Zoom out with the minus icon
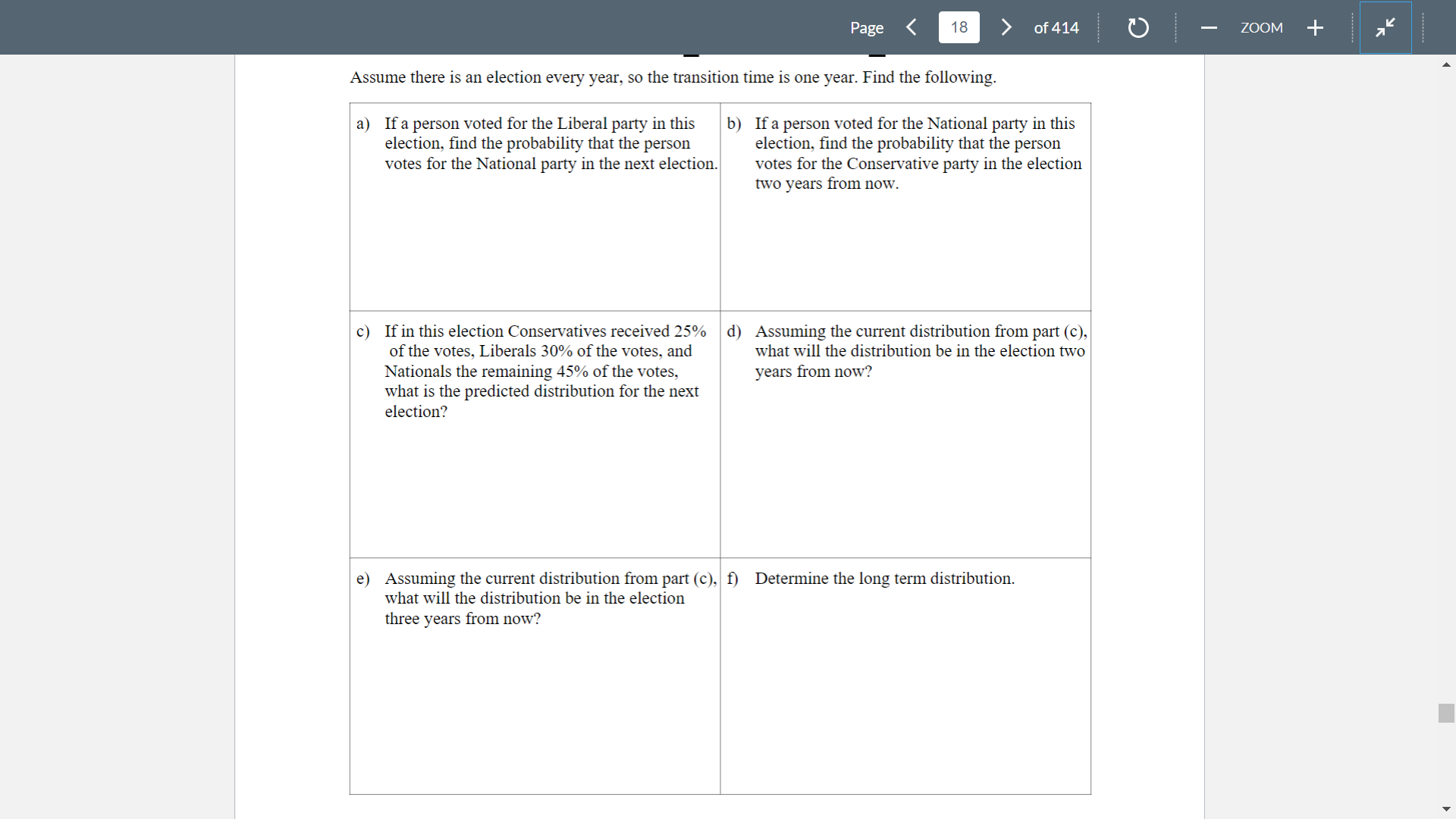 pos(1209,28)
